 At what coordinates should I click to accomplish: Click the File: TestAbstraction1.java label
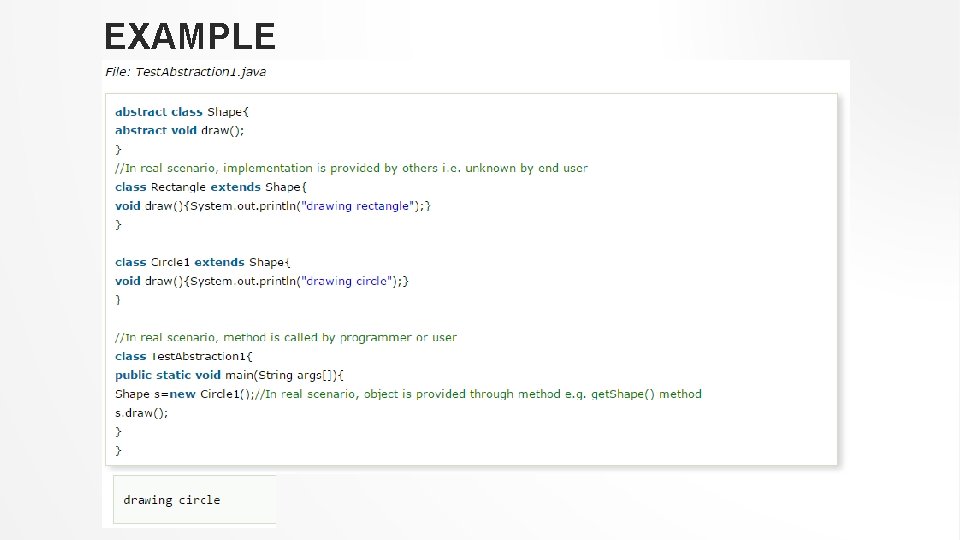(x=186, y=72)
